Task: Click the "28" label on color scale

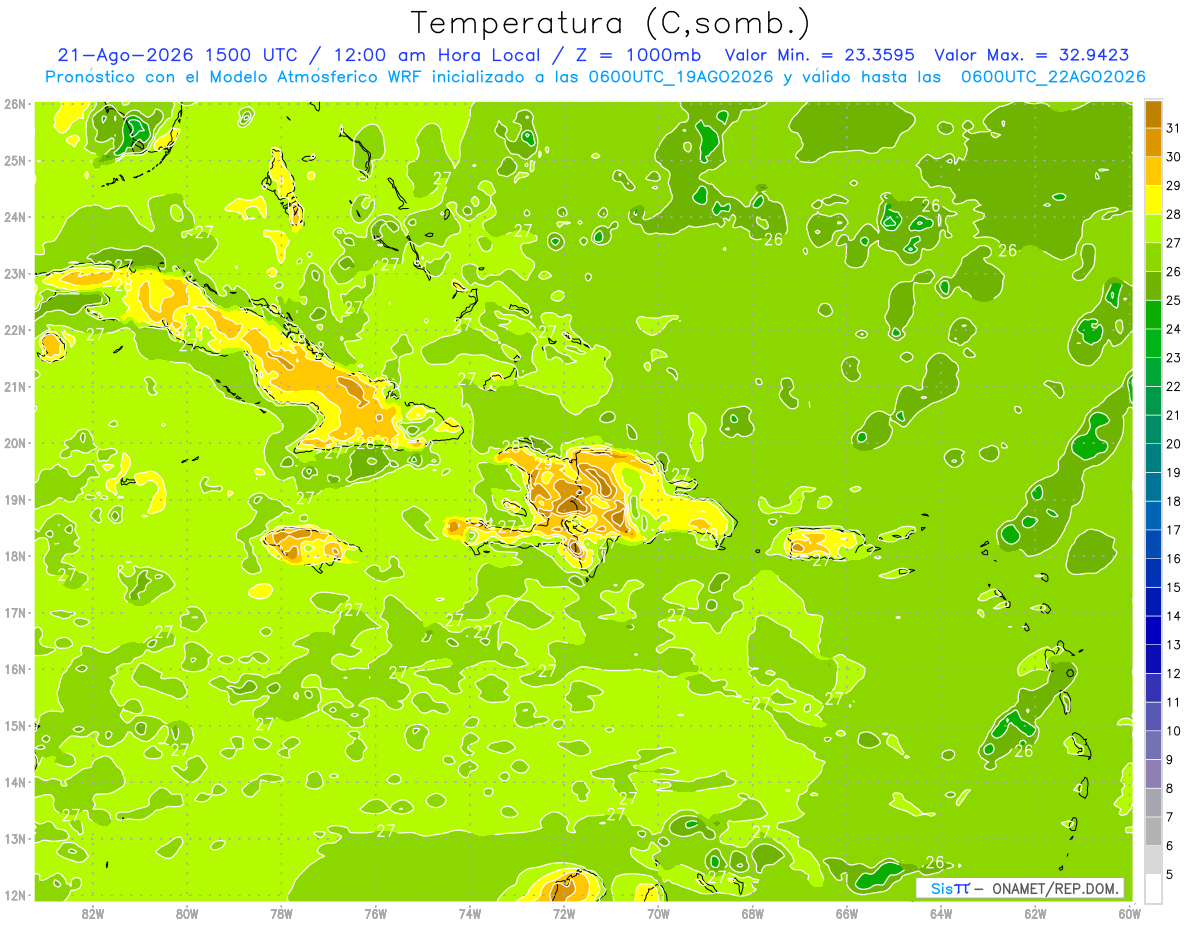Action: (1174, 214)
